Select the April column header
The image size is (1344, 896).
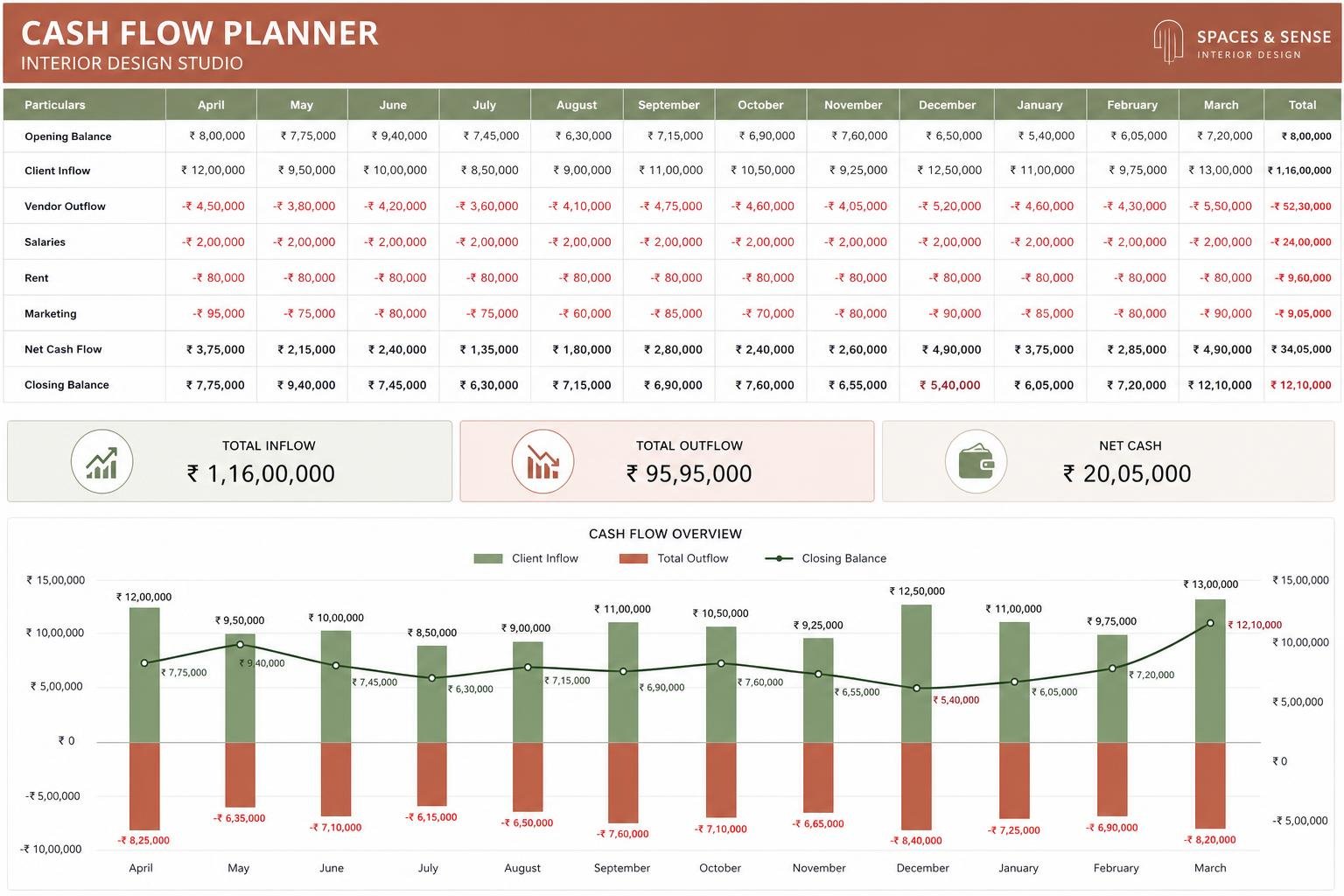coord(211,104)
